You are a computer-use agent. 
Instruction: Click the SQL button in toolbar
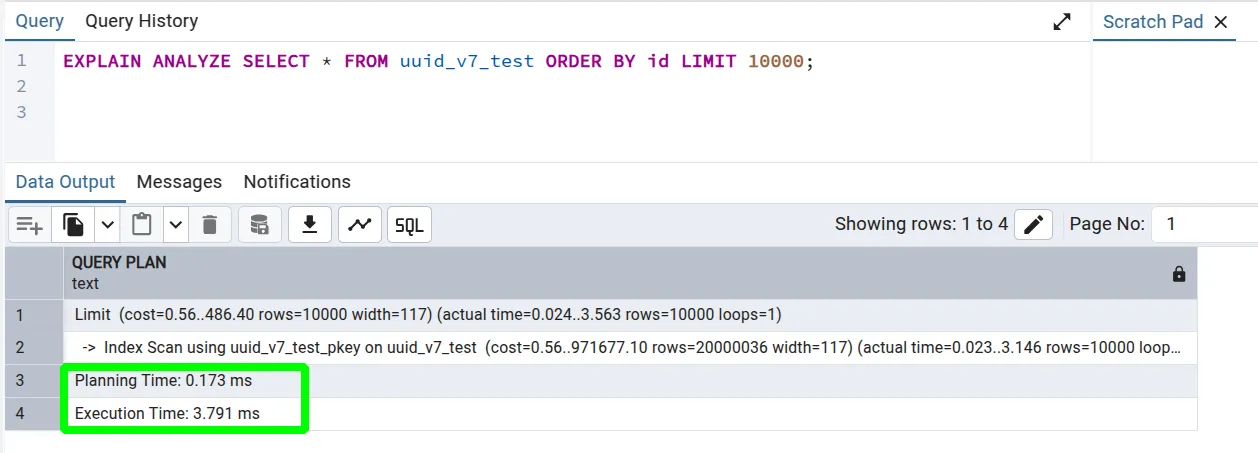click(408, 225)
